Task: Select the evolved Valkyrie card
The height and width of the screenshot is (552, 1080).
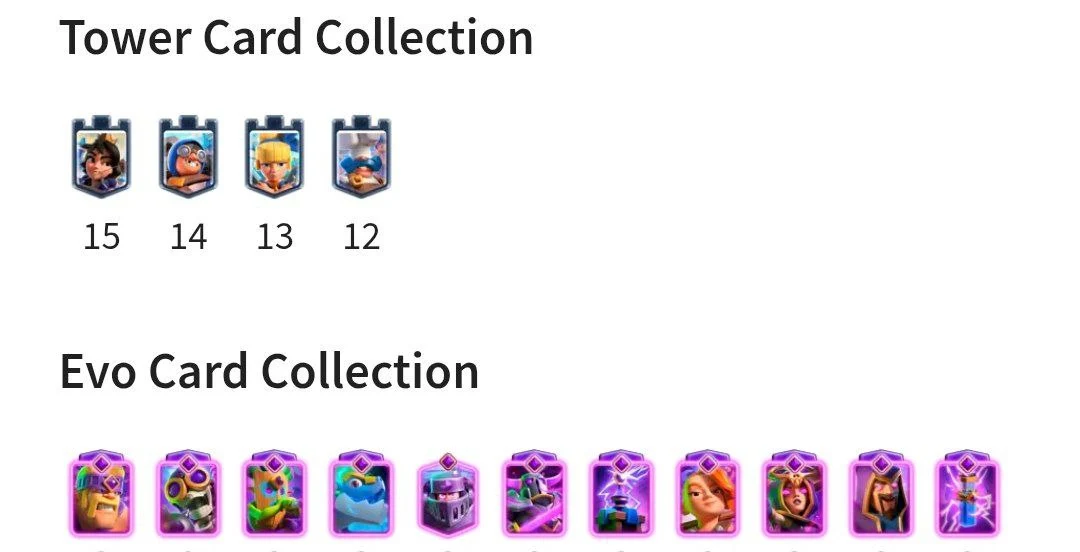Action: (x=707, y=494)
